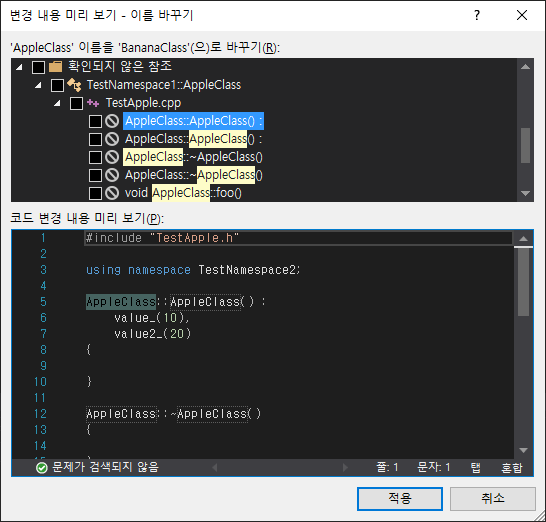Select the void AppleClass::foo() row
Screen dimensions: 546x522
click(183, 193)
